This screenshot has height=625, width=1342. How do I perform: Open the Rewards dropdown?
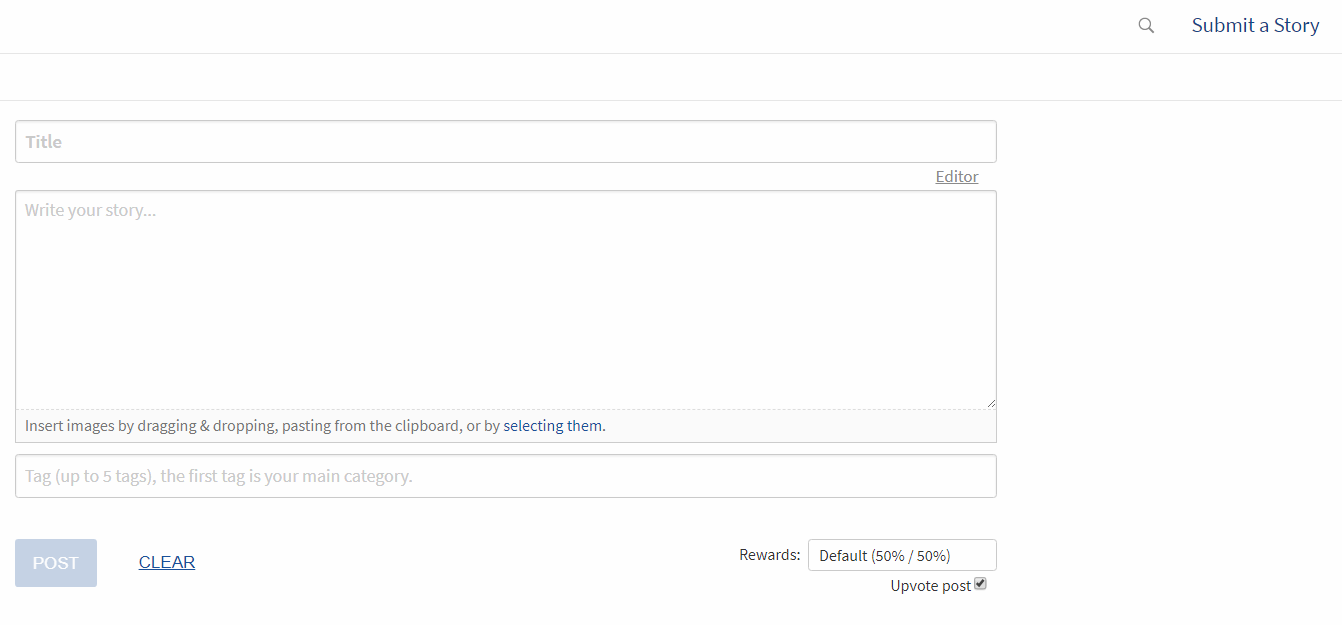[901, 555]
